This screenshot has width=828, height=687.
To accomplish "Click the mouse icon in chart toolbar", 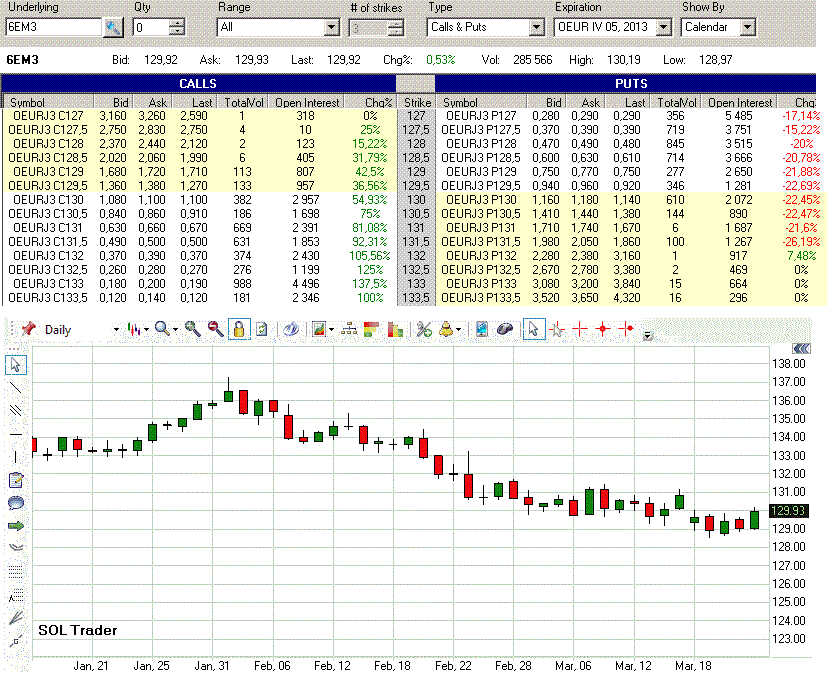I will [x=505, y=330].
